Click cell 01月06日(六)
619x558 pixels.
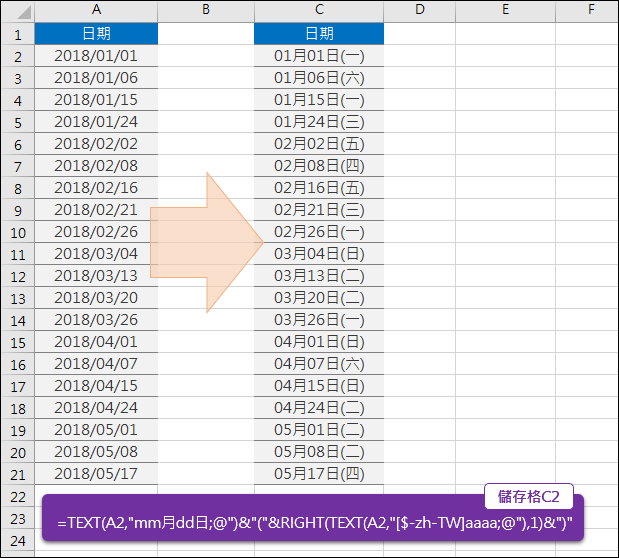[x=319, y=78]
